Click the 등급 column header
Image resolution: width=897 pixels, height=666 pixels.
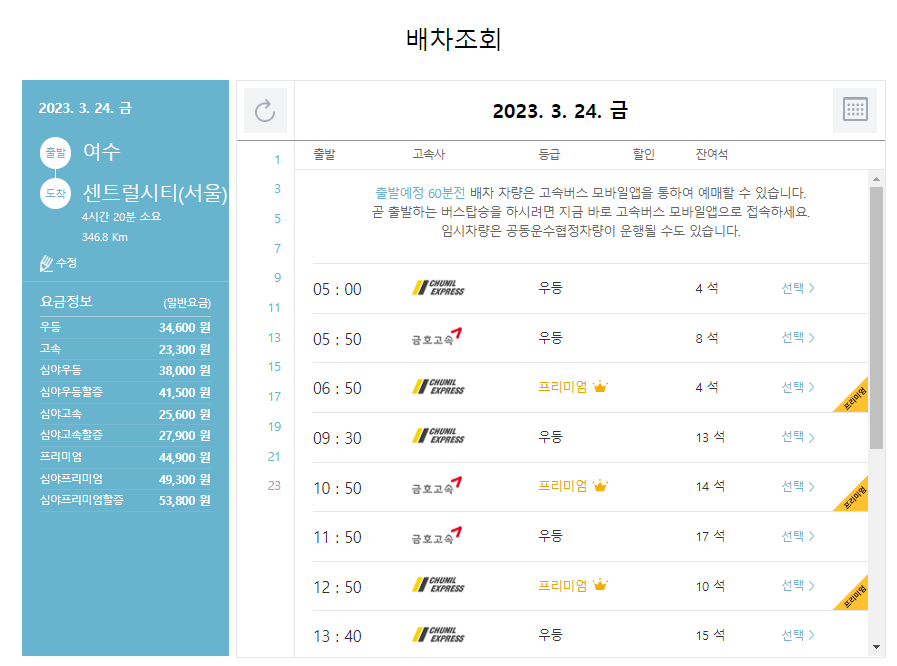click(549, 154)
